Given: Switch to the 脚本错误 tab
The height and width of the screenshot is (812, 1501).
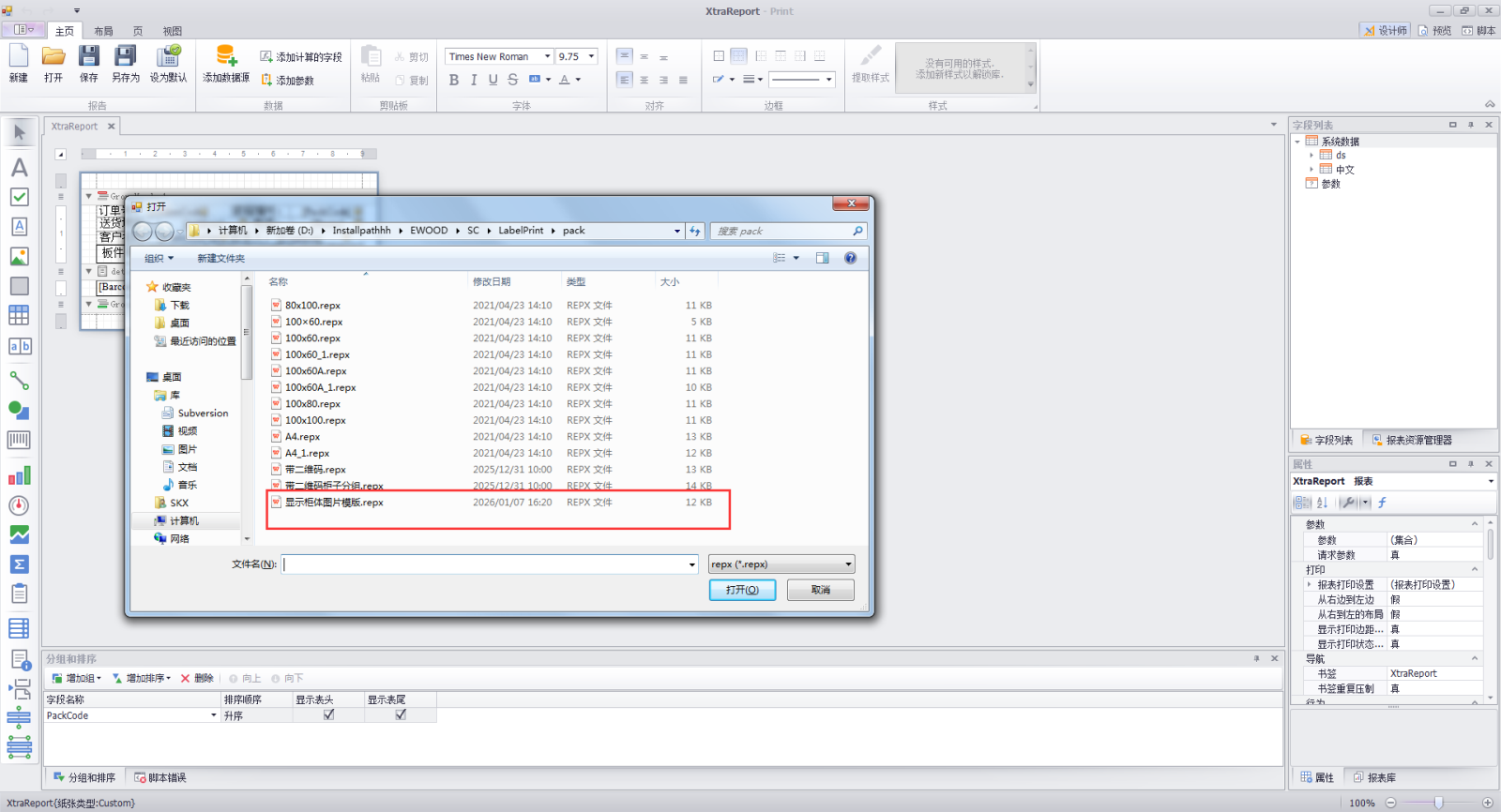Looking at the screenshot, I should [x=160, y=777].
